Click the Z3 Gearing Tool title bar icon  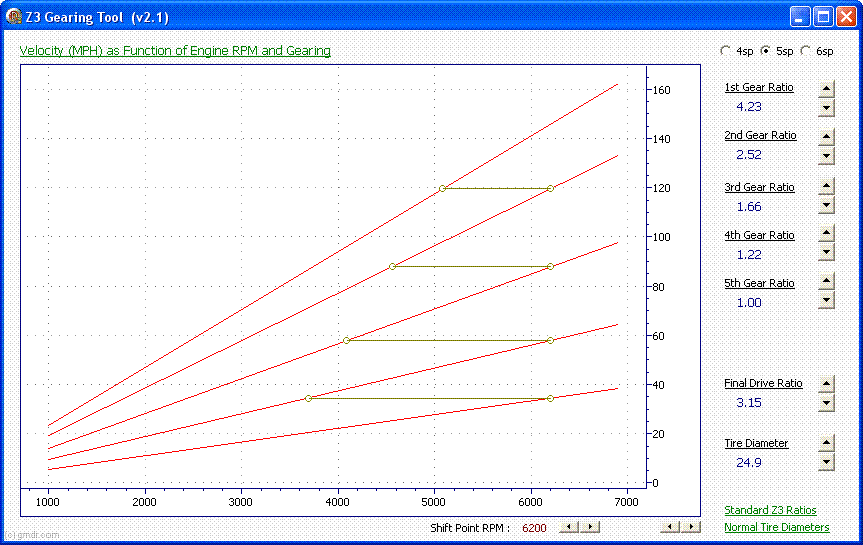[14, 16]
